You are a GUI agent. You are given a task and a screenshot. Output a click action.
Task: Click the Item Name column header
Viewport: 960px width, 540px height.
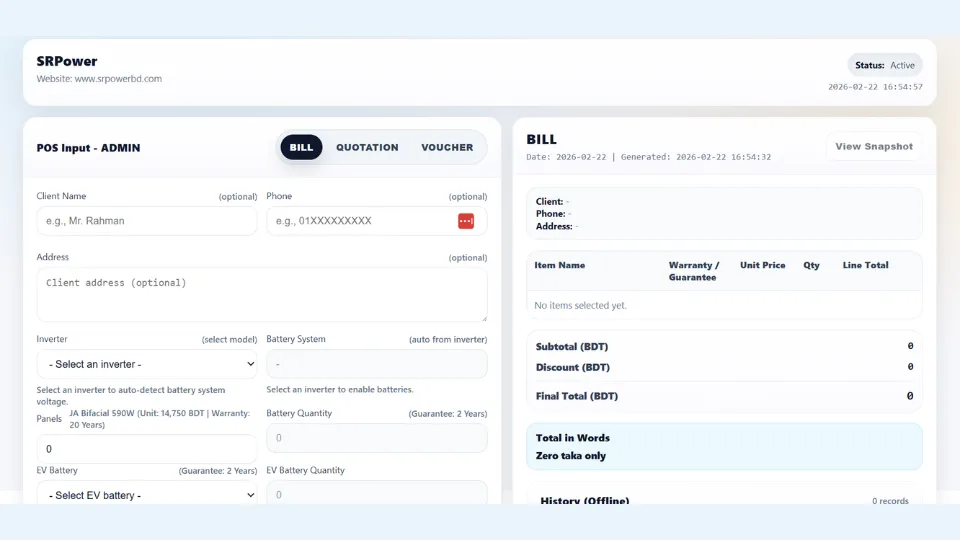coord(560,266)
